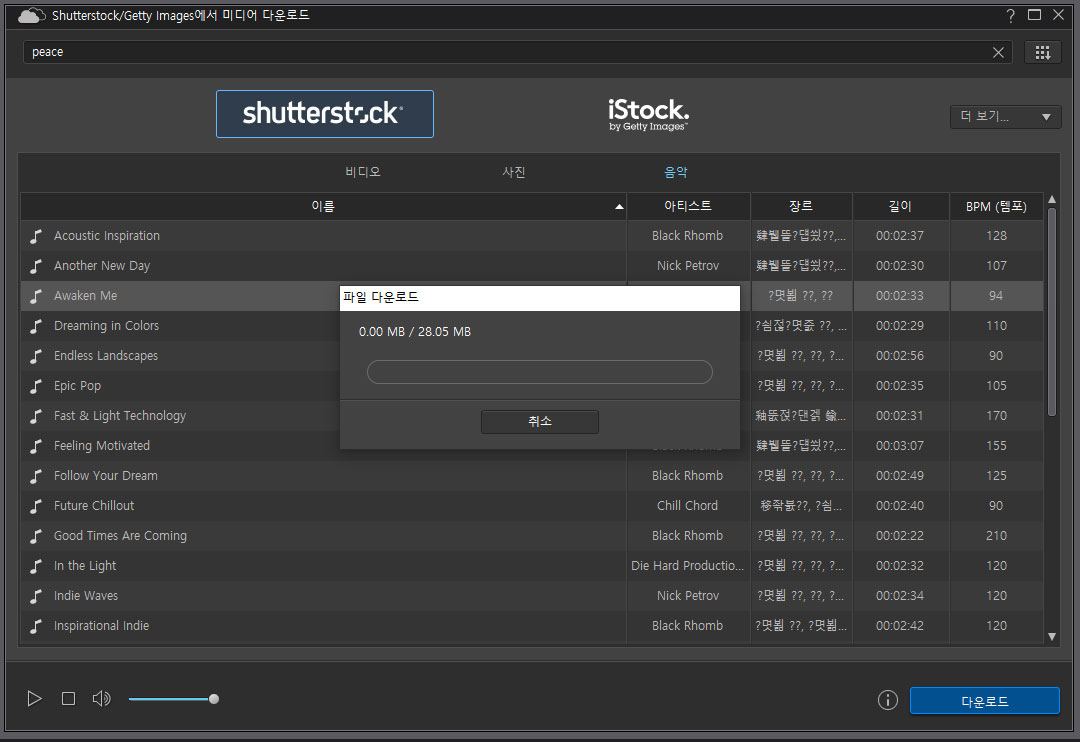Click the list scrollbar thumb
This screenshot has height=742, width=1080.
pyautogui.click(x=1052, y=311)
